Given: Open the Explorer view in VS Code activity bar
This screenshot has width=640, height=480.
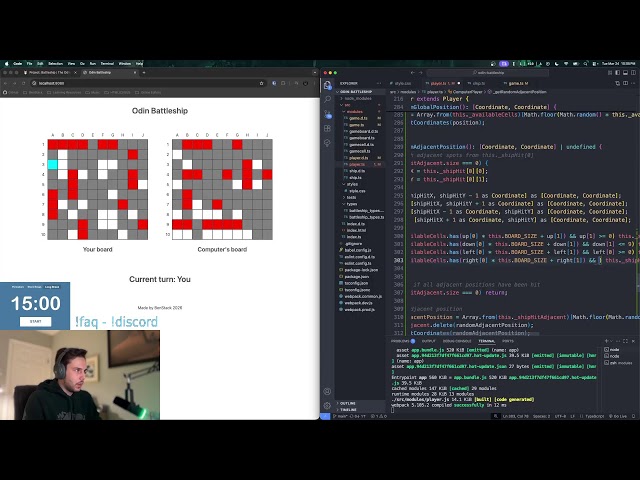Looking at the screenshot, I should [x=327, y=85].
